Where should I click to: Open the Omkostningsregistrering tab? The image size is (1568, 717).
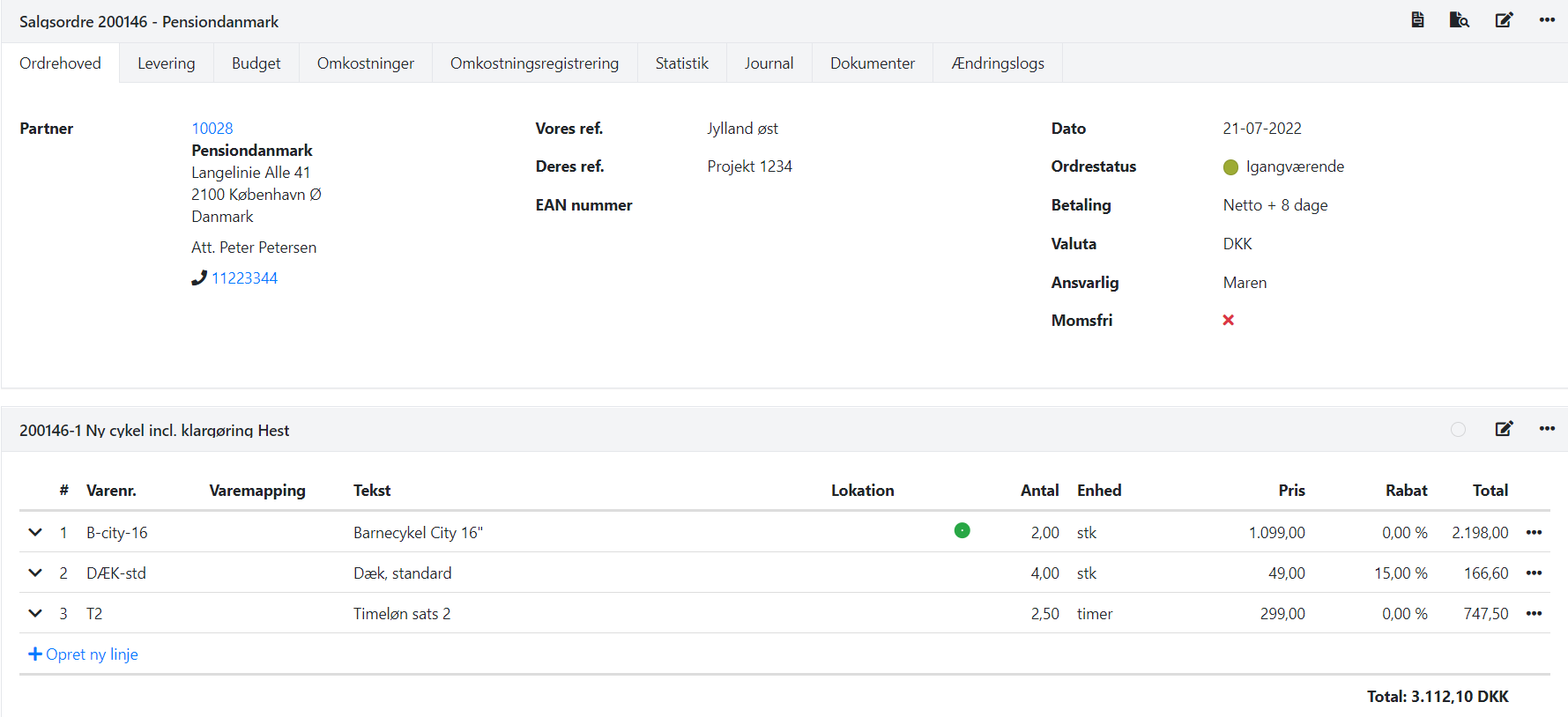(x=534, y=63)
